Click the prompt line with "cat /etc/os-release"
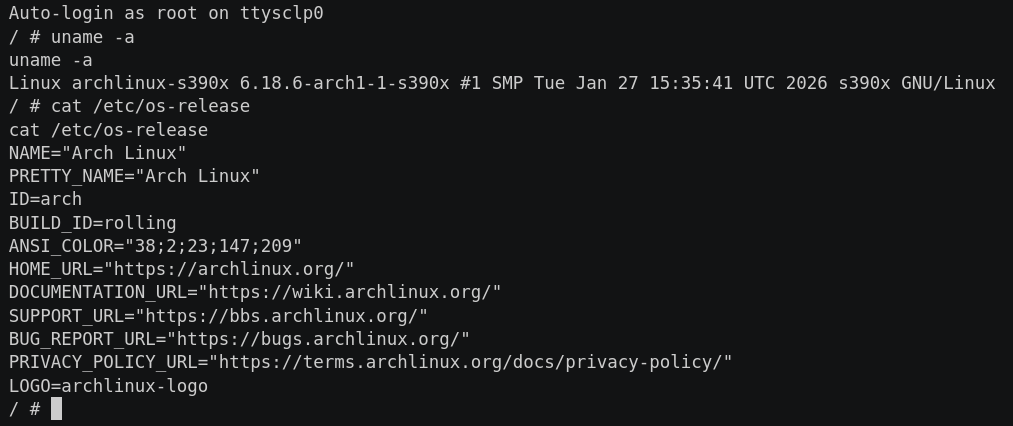The width and height of the screenshot is (1013, 426). [130, 106]
